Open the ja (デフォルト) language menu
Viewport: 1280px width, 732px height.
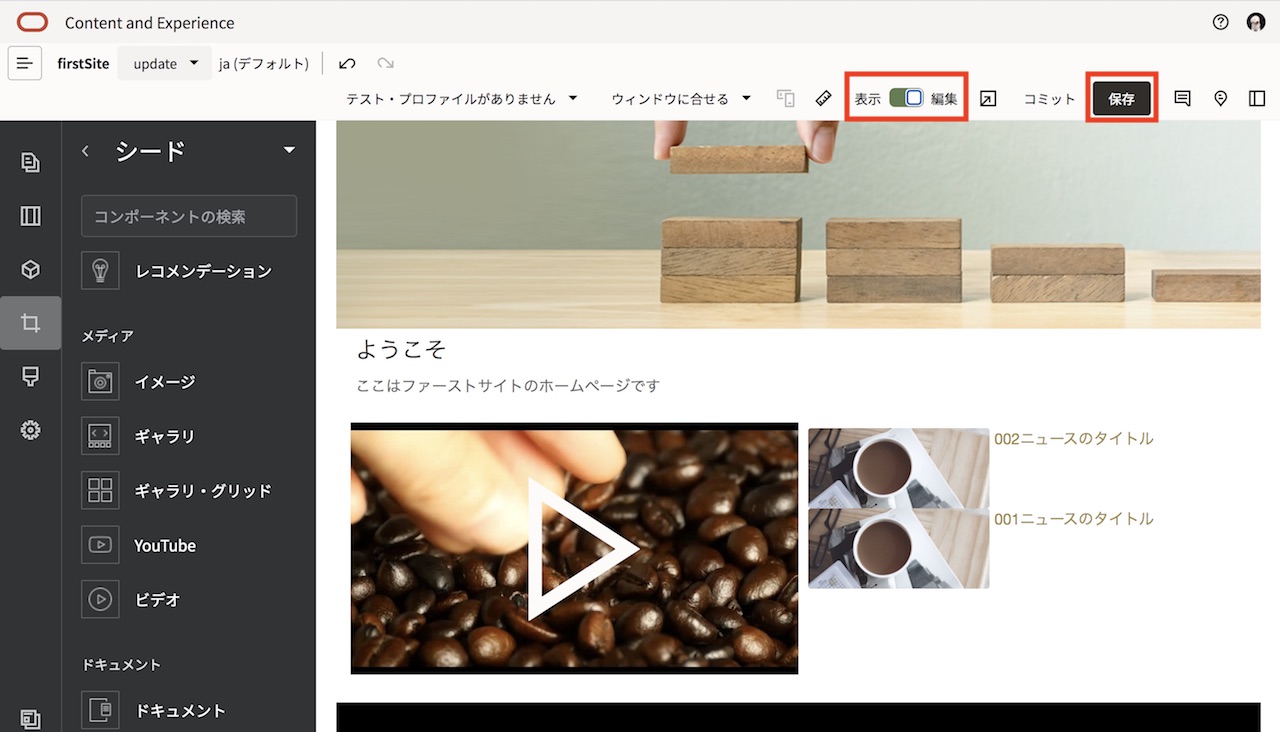tap(264, 63)
